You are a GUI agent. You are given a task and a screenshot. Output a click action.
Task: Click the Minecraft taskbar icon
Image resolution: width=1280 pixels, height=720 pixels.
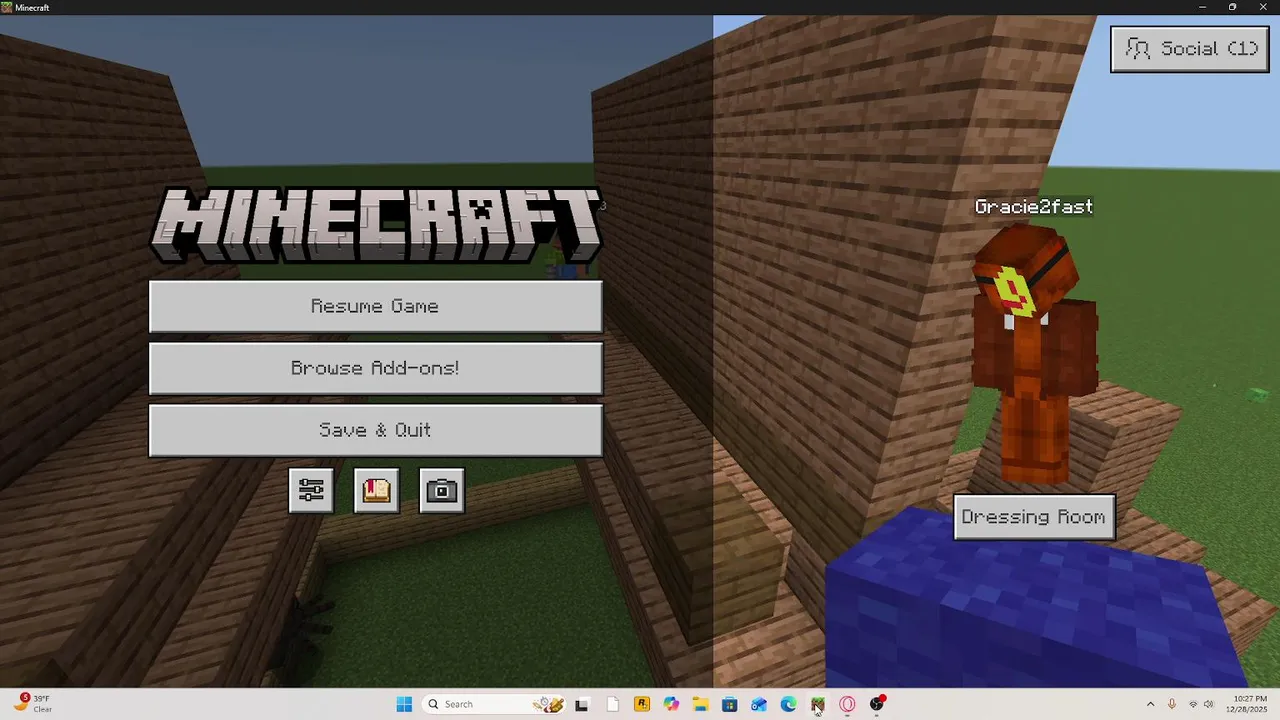click(x=817, y=704)
